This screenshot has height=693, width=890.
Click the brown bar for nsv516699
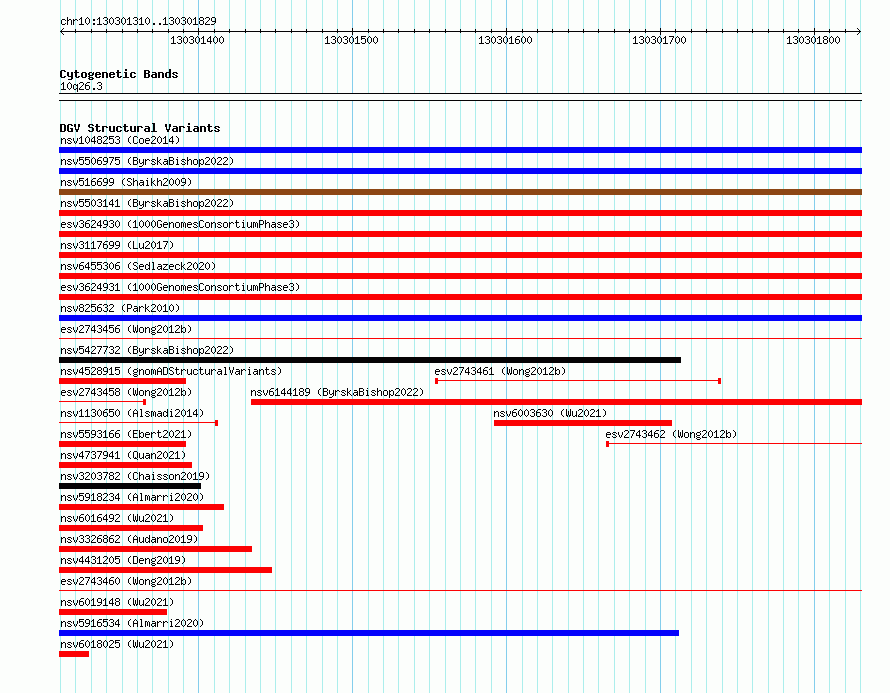pos(460,192)
